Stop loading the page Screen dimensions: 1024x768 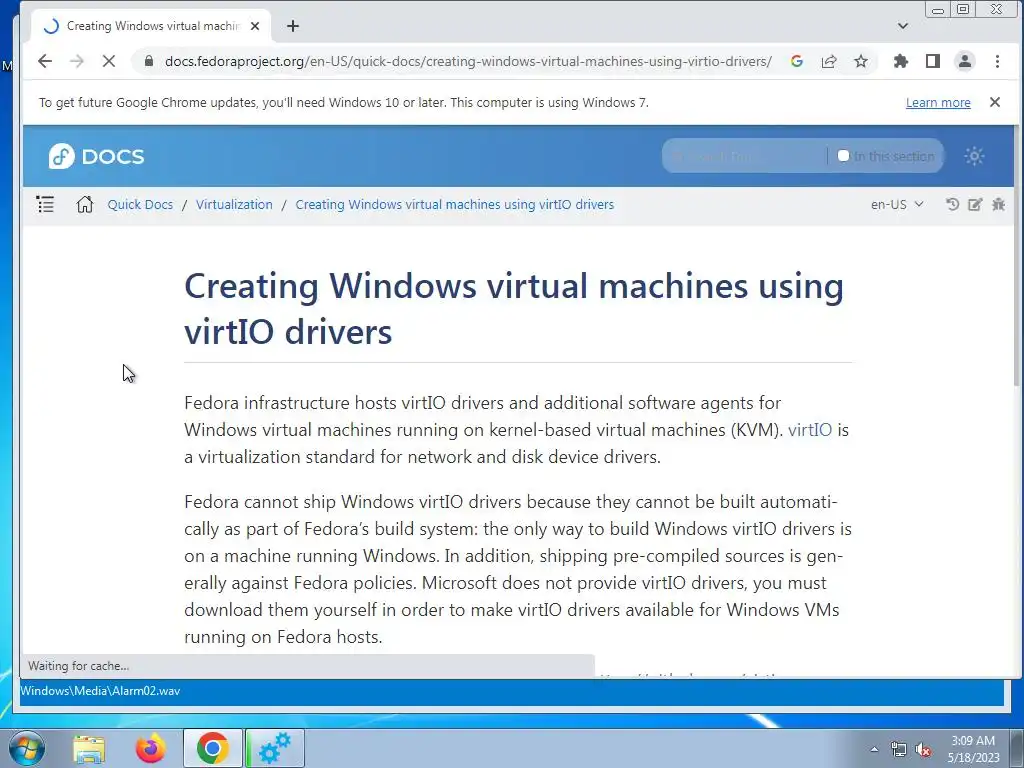tap(108, 61)
